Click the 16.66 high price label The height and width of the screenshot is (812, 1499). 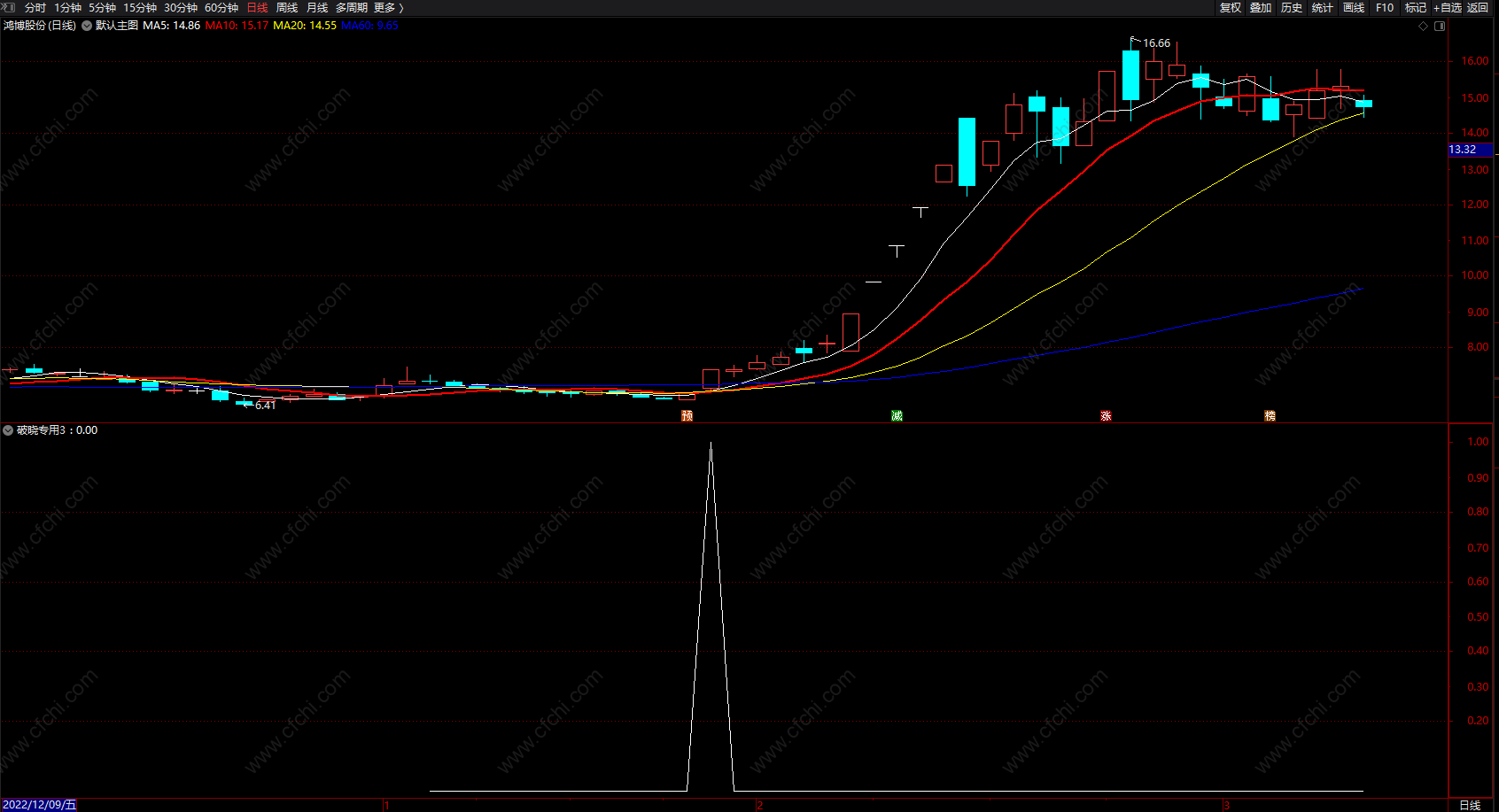pos(1156,43)
